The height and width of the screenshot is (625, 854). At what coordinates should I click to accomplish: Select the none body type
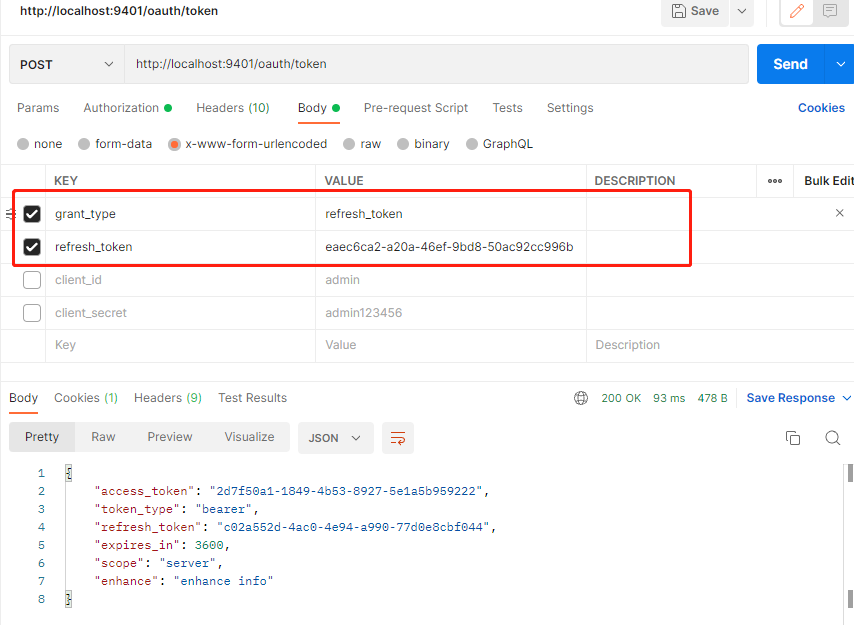click(x=23, y=144)
